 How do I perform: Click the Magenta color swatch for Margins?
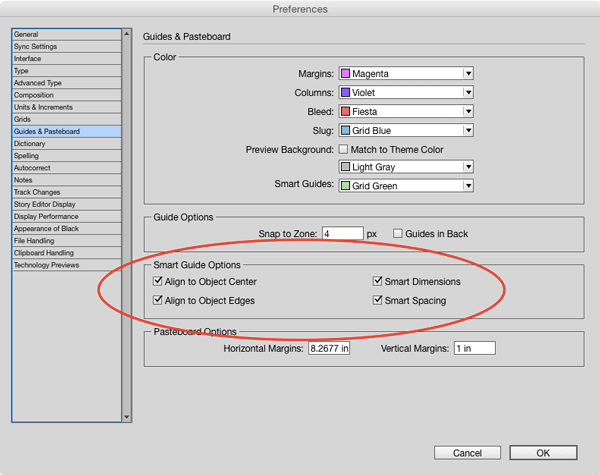point(345,73)
